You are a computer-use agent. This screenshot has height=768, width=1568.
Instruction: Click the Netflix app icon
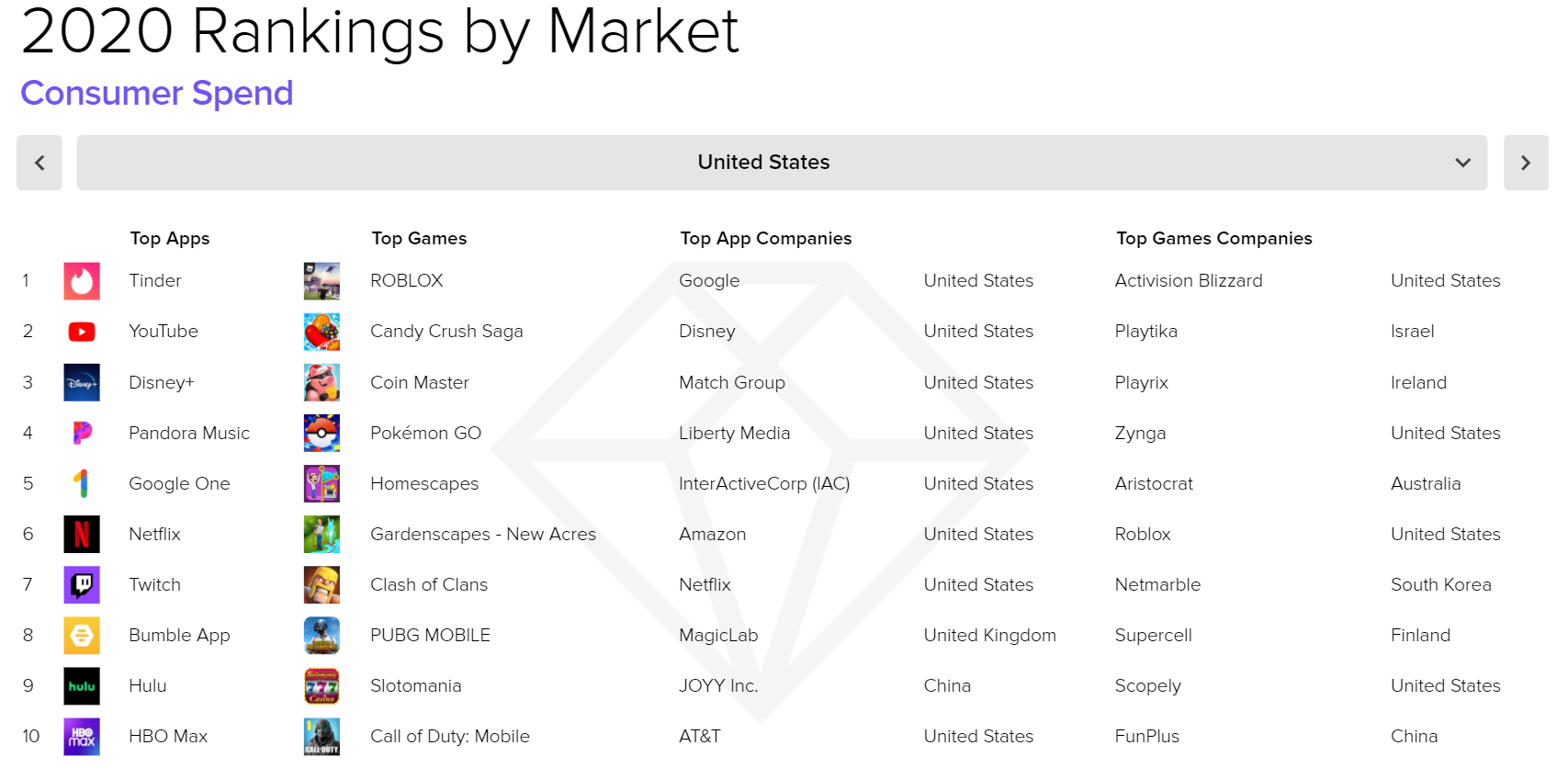[x=82, y=535]
